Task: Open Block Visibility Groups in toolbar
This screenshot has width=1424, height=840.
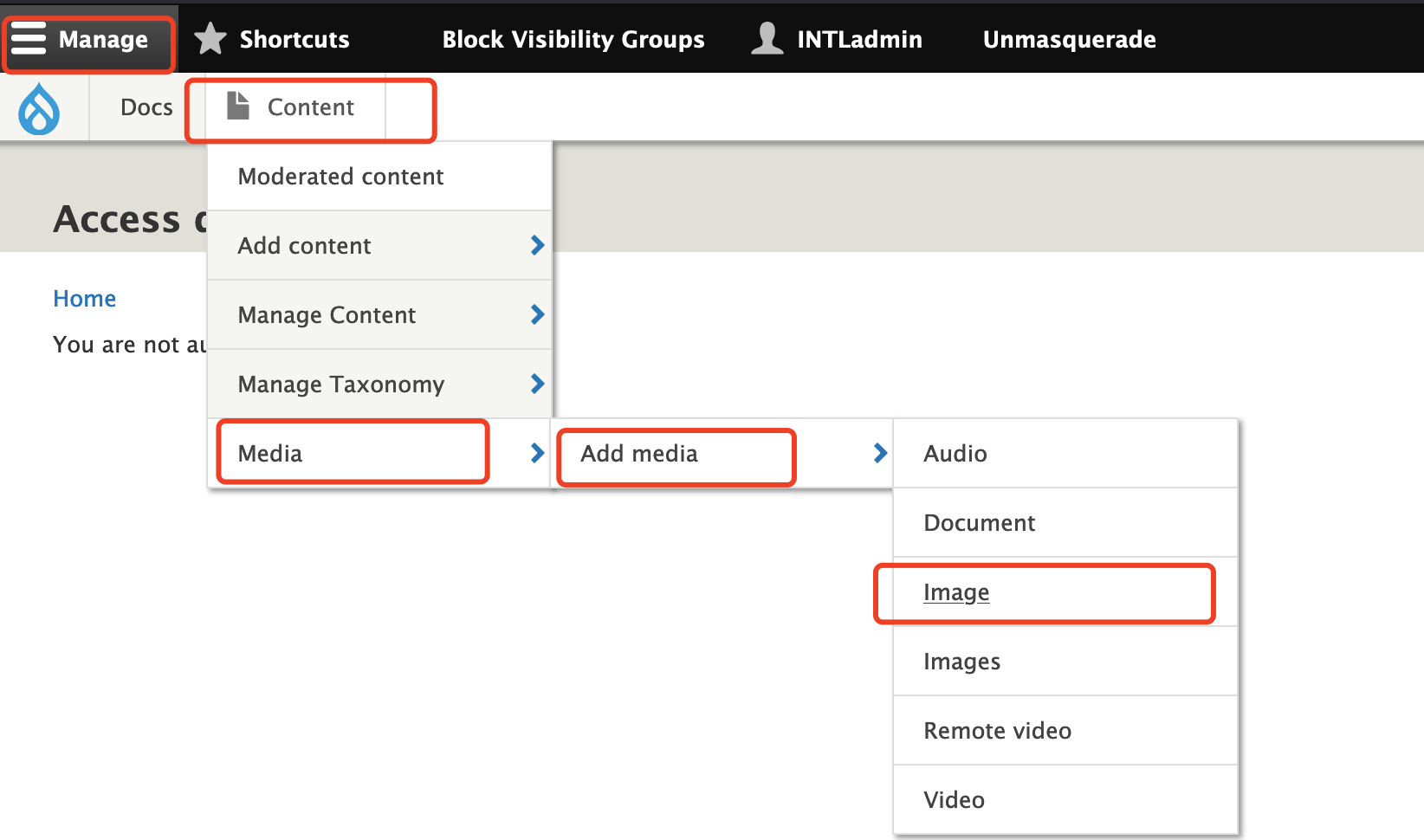Action: pyautogui.click(x=573, y=39)
